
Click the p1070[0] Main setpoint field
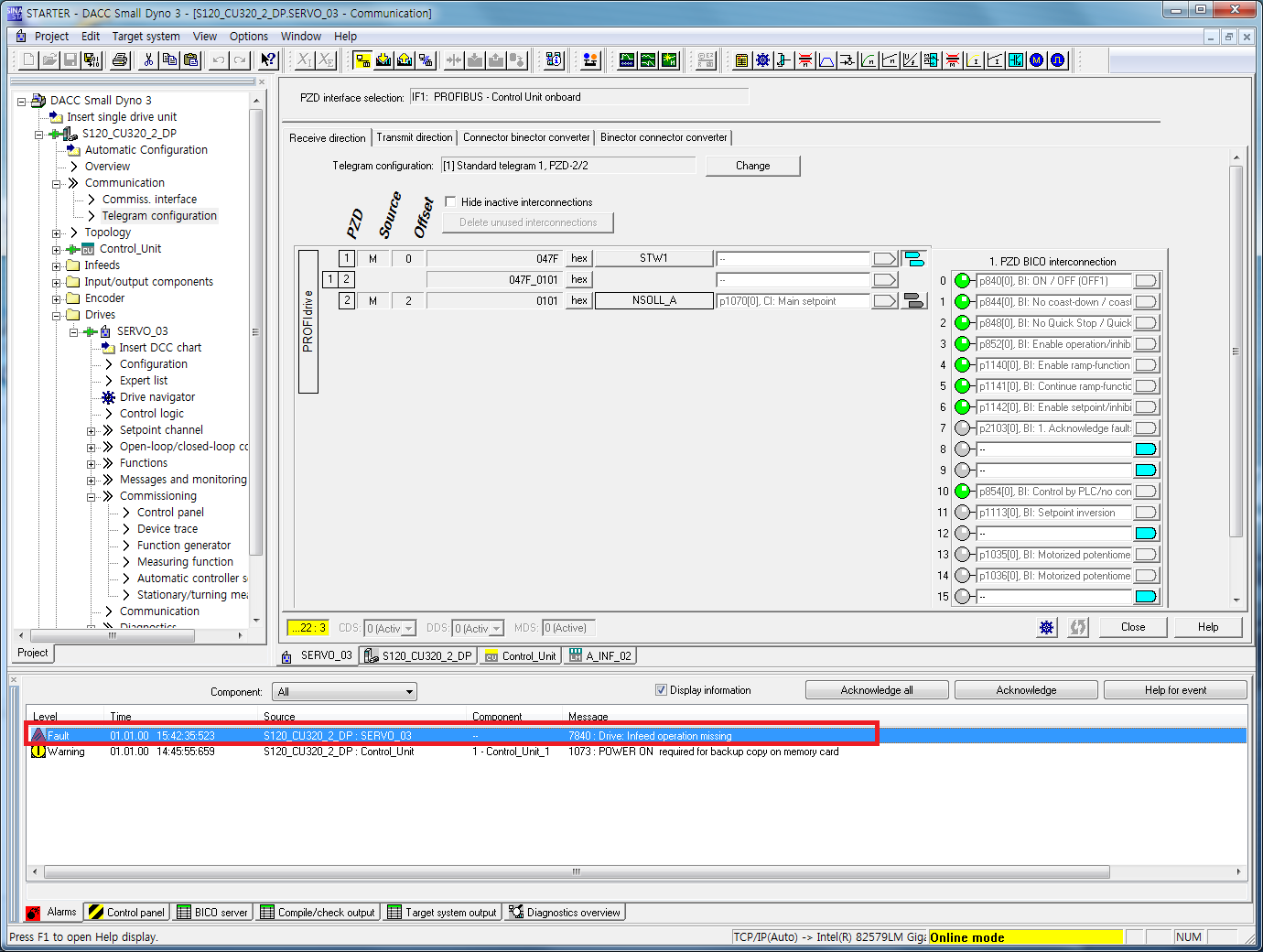(x=793, y=301)
